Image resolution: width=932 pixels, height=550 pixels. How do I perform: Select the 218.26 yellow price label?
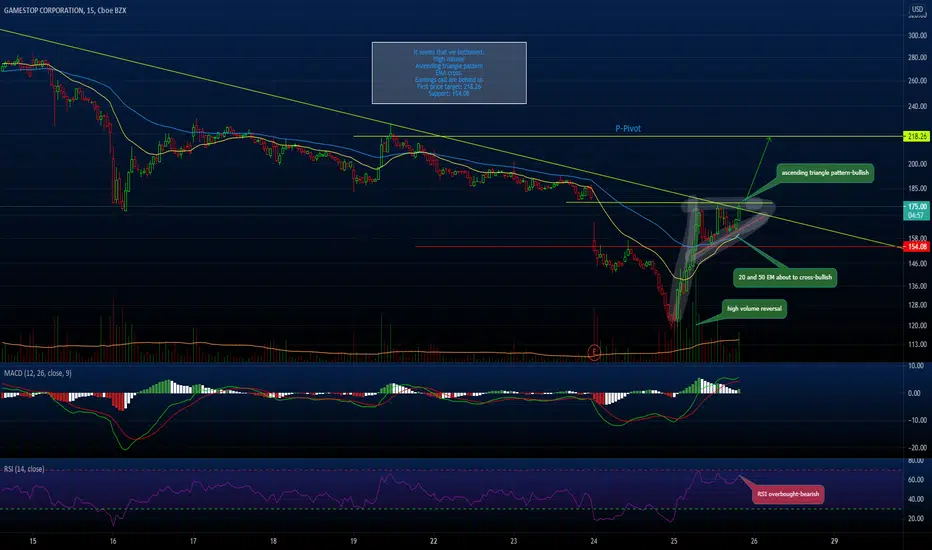pyautogui.click(x=917, y=136)
